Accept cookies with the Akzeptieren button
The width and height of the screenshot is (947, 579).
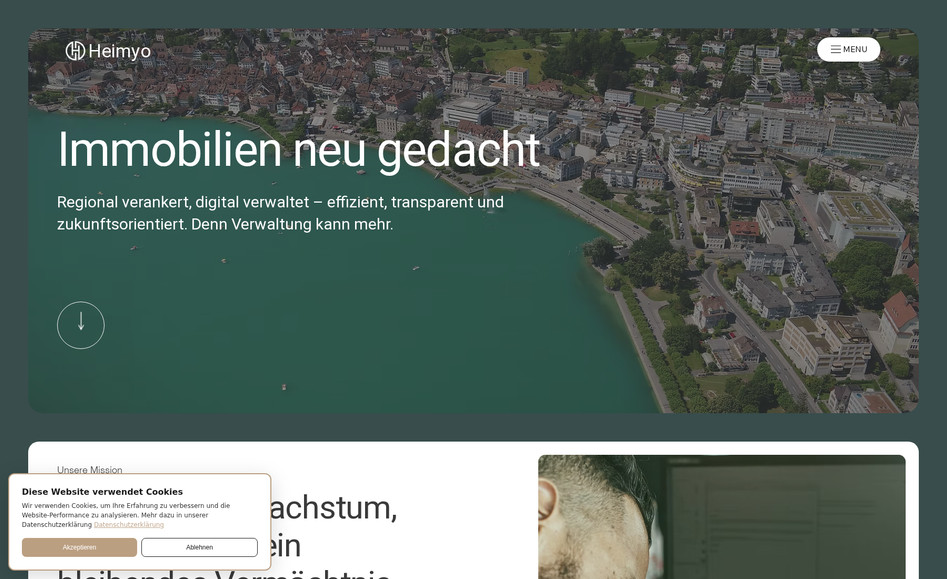tap(79, 547)
